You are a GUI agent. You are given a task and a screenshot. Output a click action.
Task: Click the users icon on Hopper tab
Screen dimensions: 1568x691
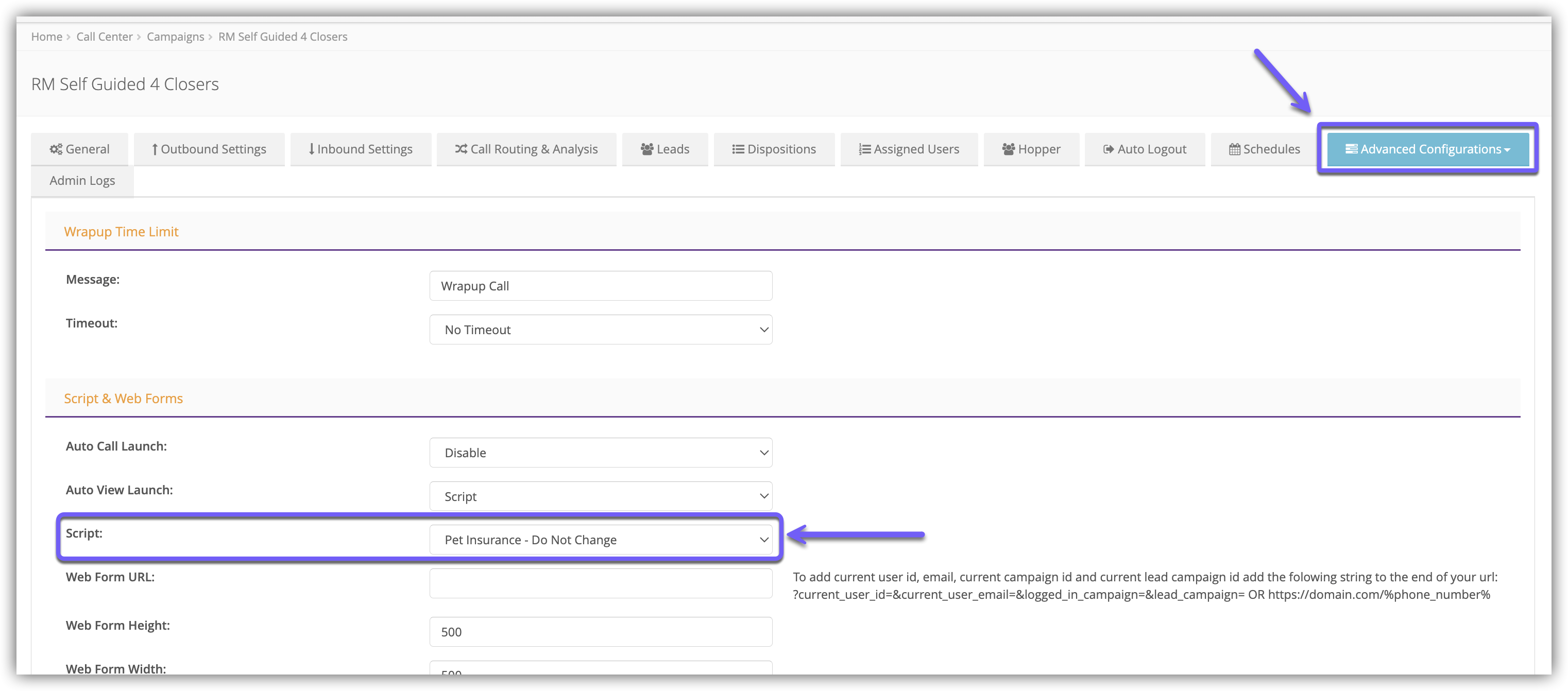click(1008, 149)
